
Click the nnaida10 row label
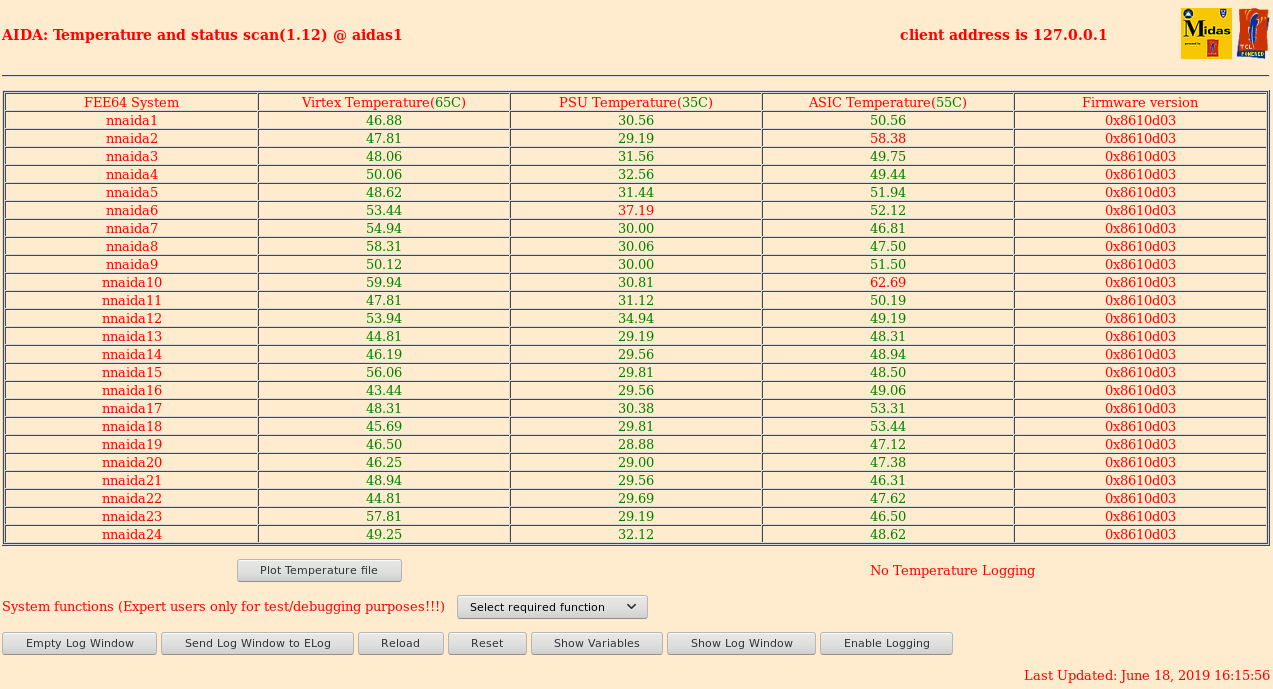132,282
